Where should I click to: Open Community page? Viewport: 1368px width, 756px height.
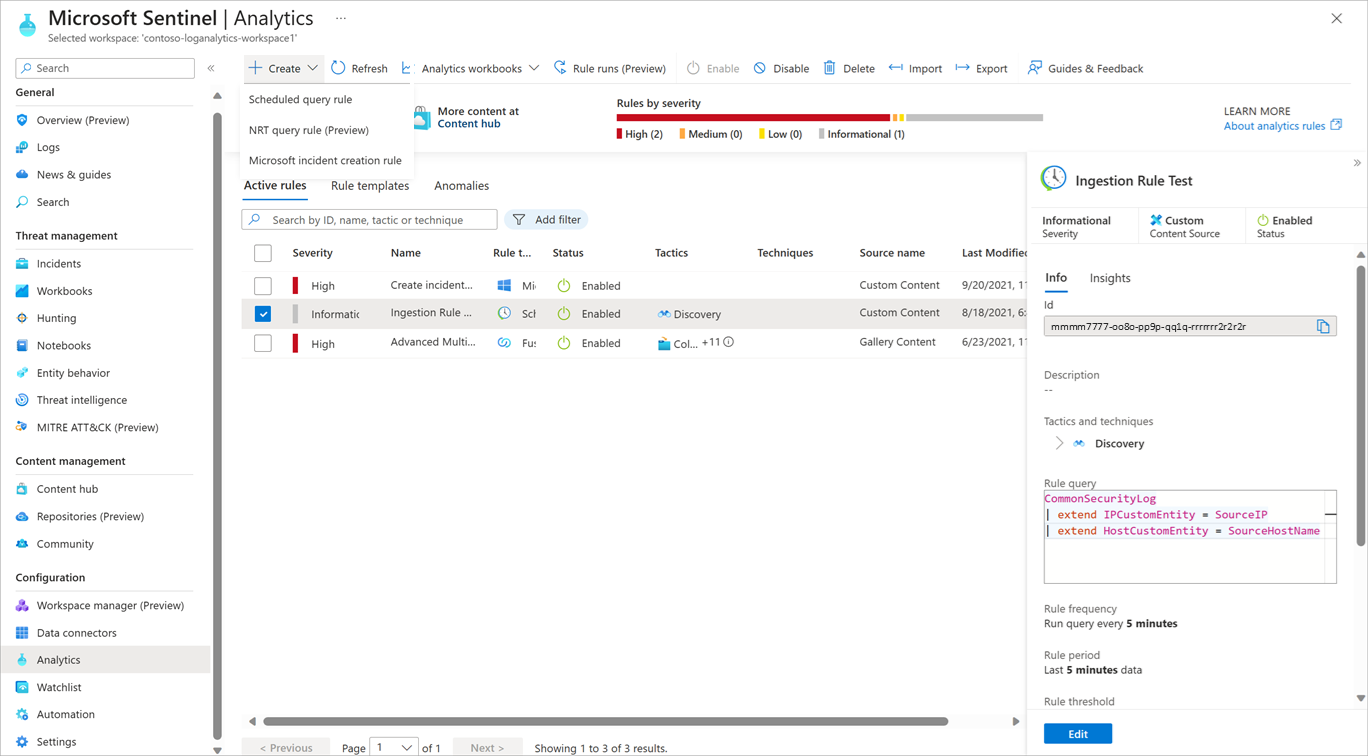pos(65,544)
